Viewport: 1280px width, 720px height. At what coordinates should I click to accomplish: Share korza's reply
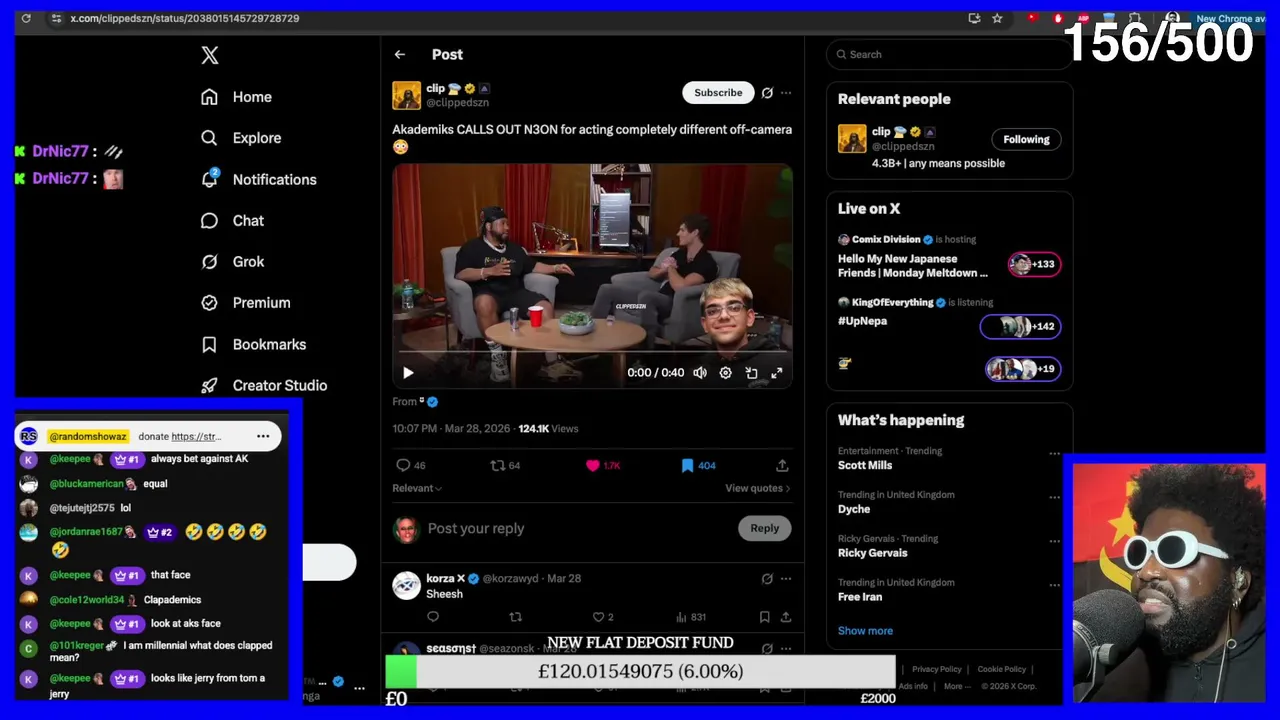786,617
